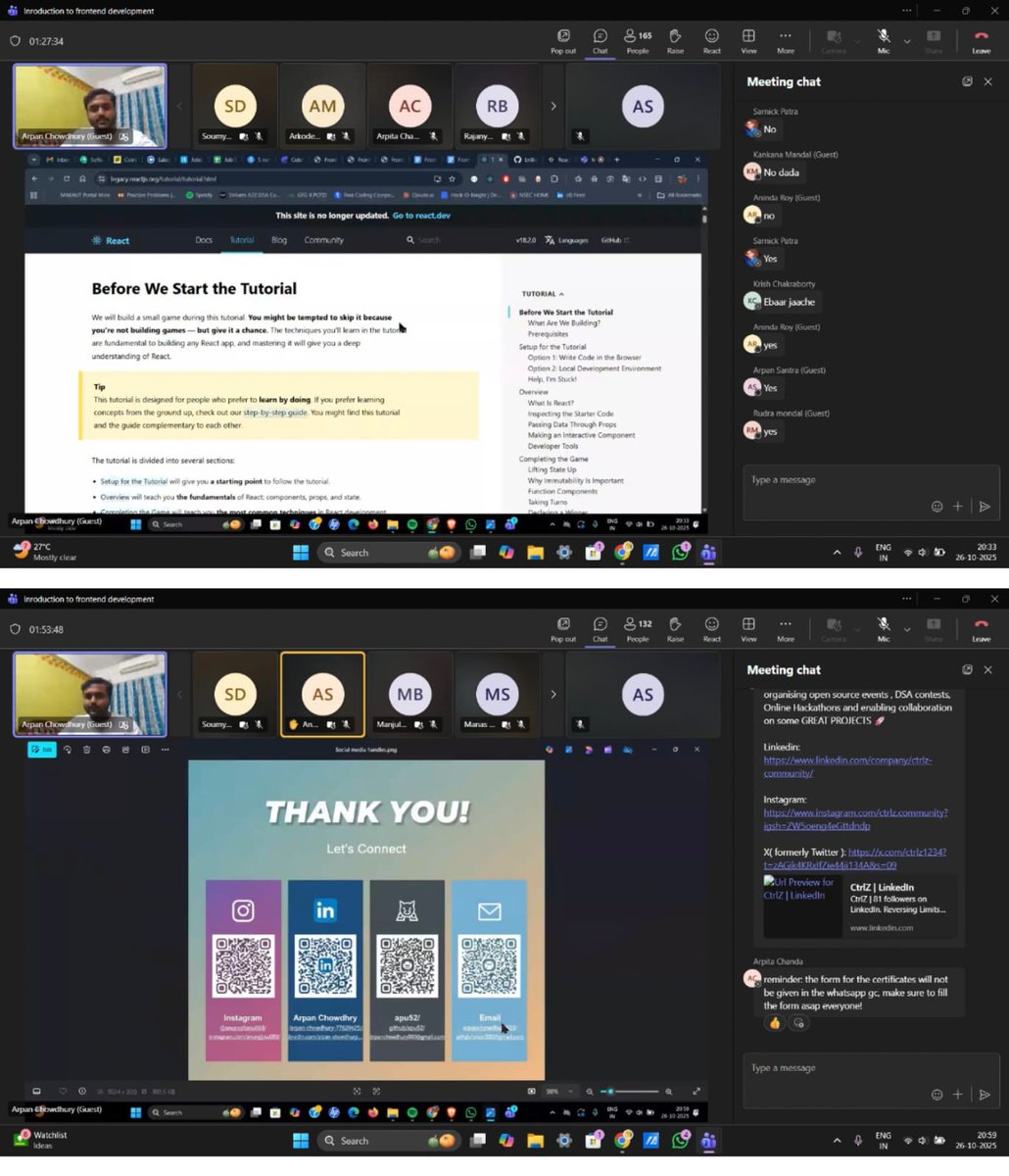Show hidden tray icons beside 20:59 clock
This screenshot has width=1009, height=1176.
[837, 1141]
